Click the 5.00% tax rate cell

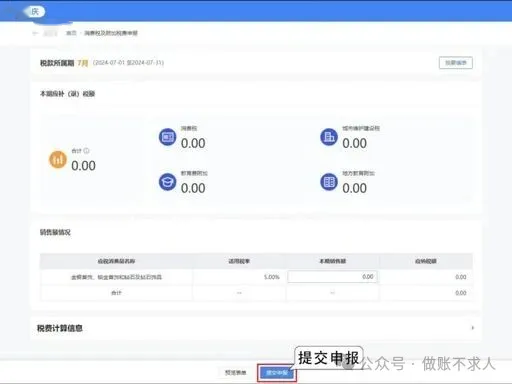tap(272, 277)
